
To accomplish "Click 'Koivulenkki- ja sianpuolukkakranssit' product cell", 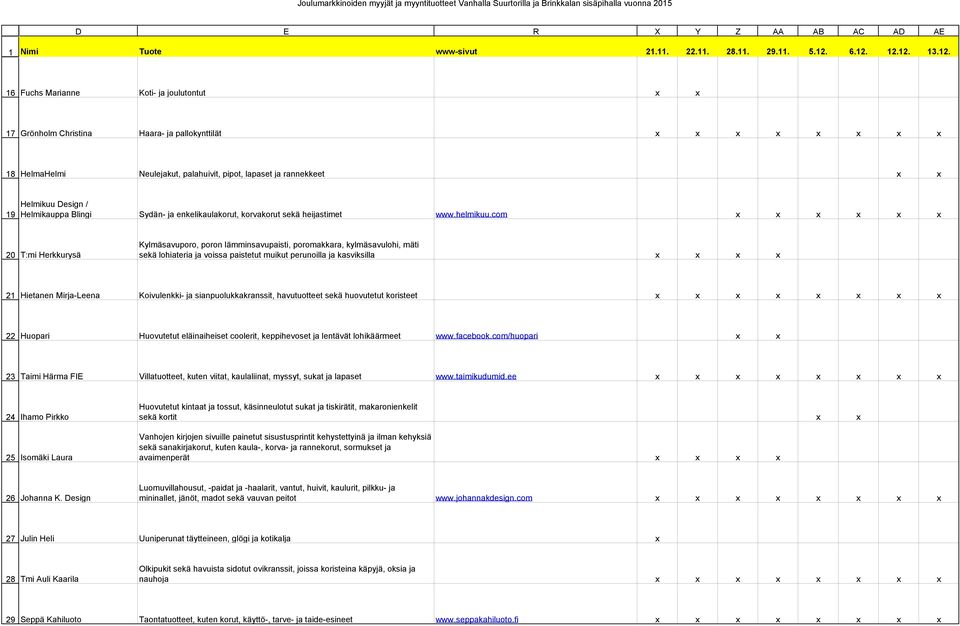I will [286, 280].
